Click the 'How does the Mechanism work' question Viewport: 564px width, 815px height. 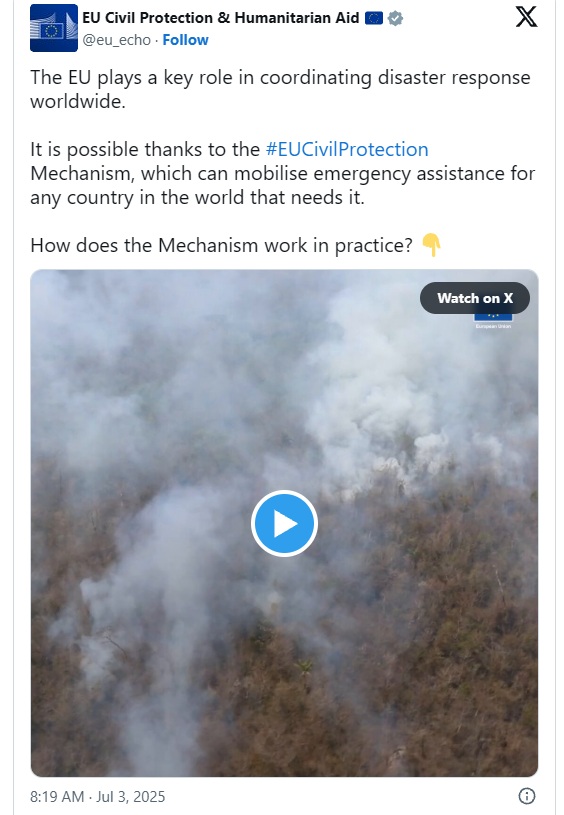[x=221, y=245]
